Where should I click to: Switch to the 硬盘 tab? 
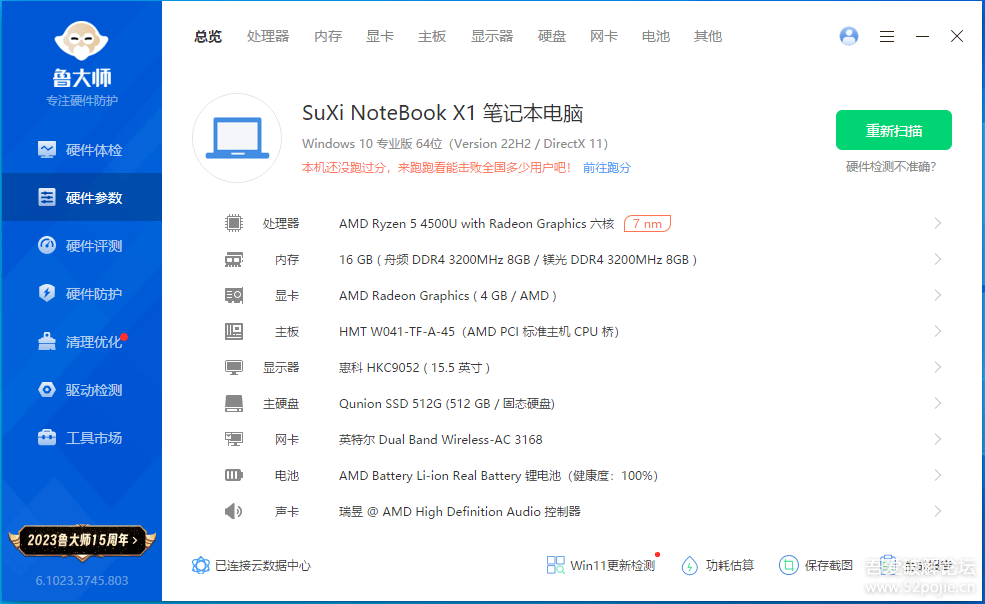[x=552, y=36]
